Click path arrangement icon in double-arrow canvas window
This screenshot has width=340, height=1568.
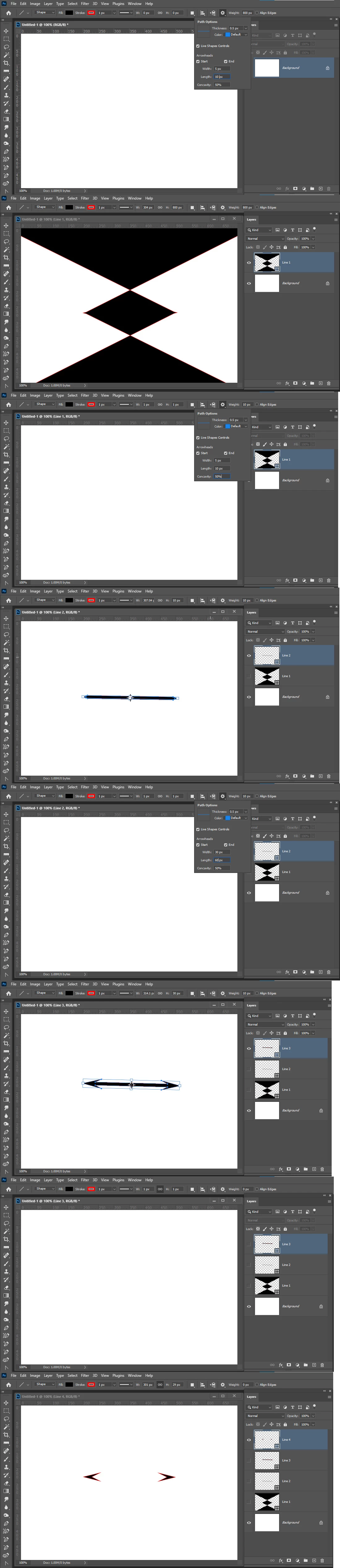(x=212, y=993)
